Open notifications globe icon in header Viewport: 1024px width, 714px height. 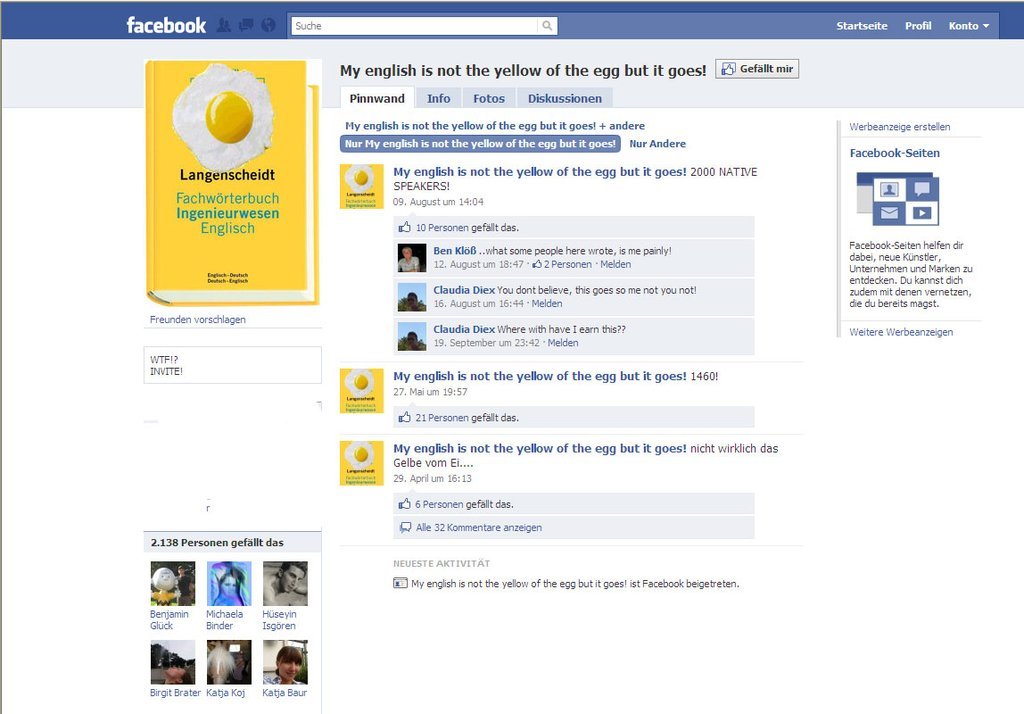tap(268, 25)
